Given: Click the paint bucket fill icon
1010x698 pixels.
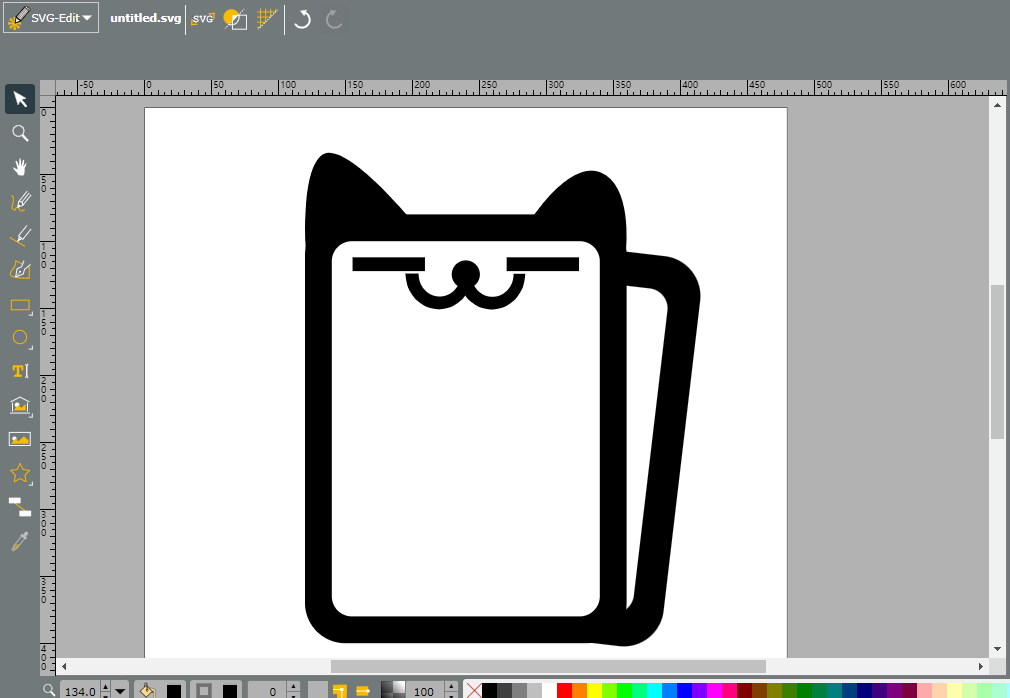Looking at the screenshot, I should pos(148,691).
